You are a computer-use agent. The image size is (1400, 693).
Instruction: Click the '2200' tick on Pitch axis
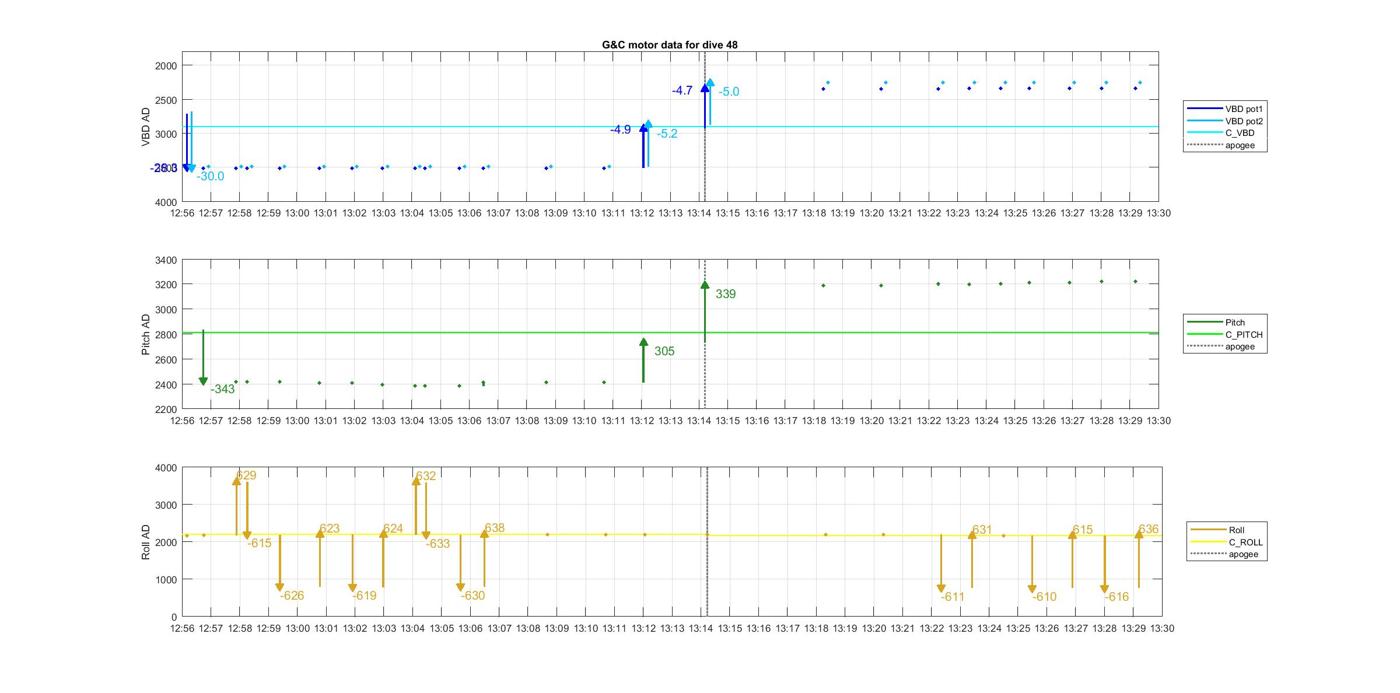(x=167, y=410)
